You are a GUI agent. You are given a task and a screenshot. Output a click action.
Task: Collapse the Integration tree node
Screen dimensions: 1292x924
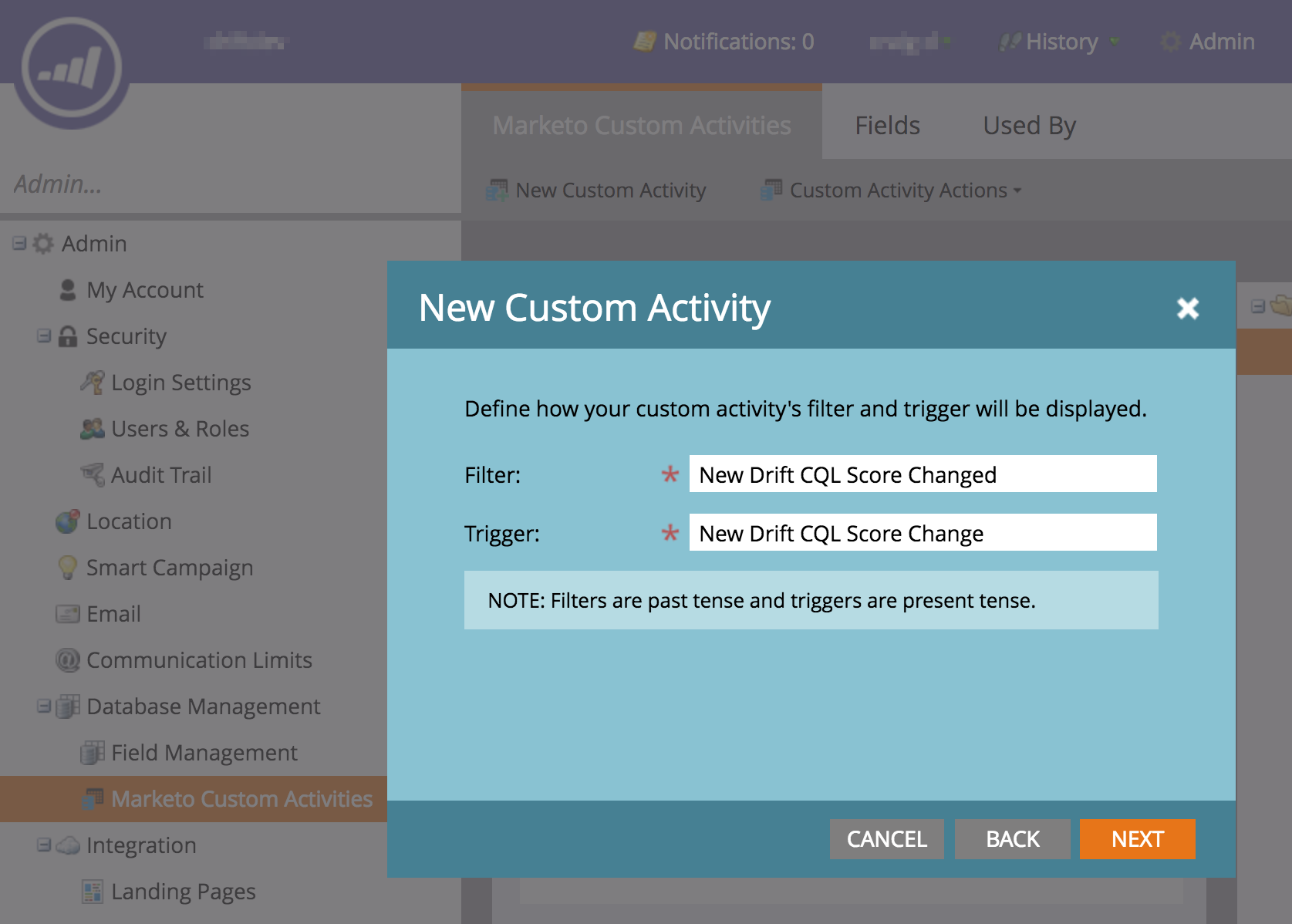coord(44,845)
